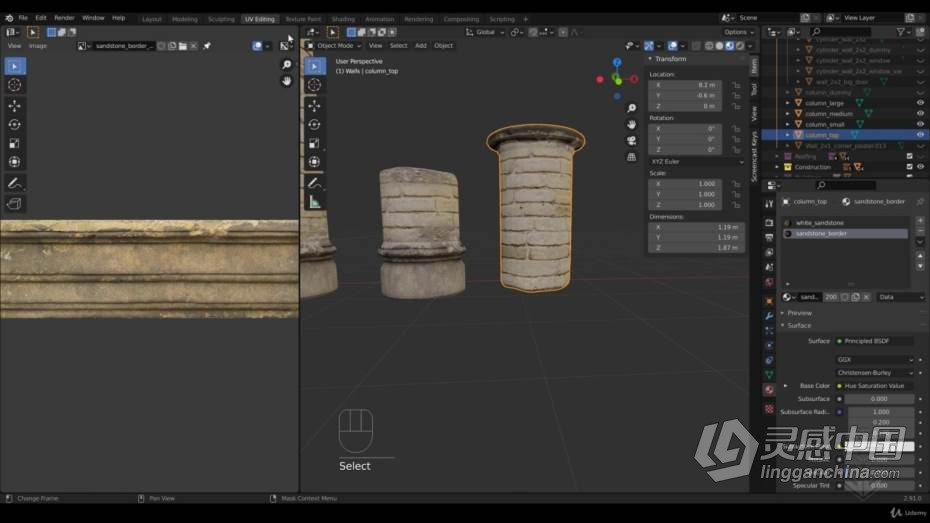Pin the image in the UV editor header
This screenshot has width=930, height=523.
(207, 46)
